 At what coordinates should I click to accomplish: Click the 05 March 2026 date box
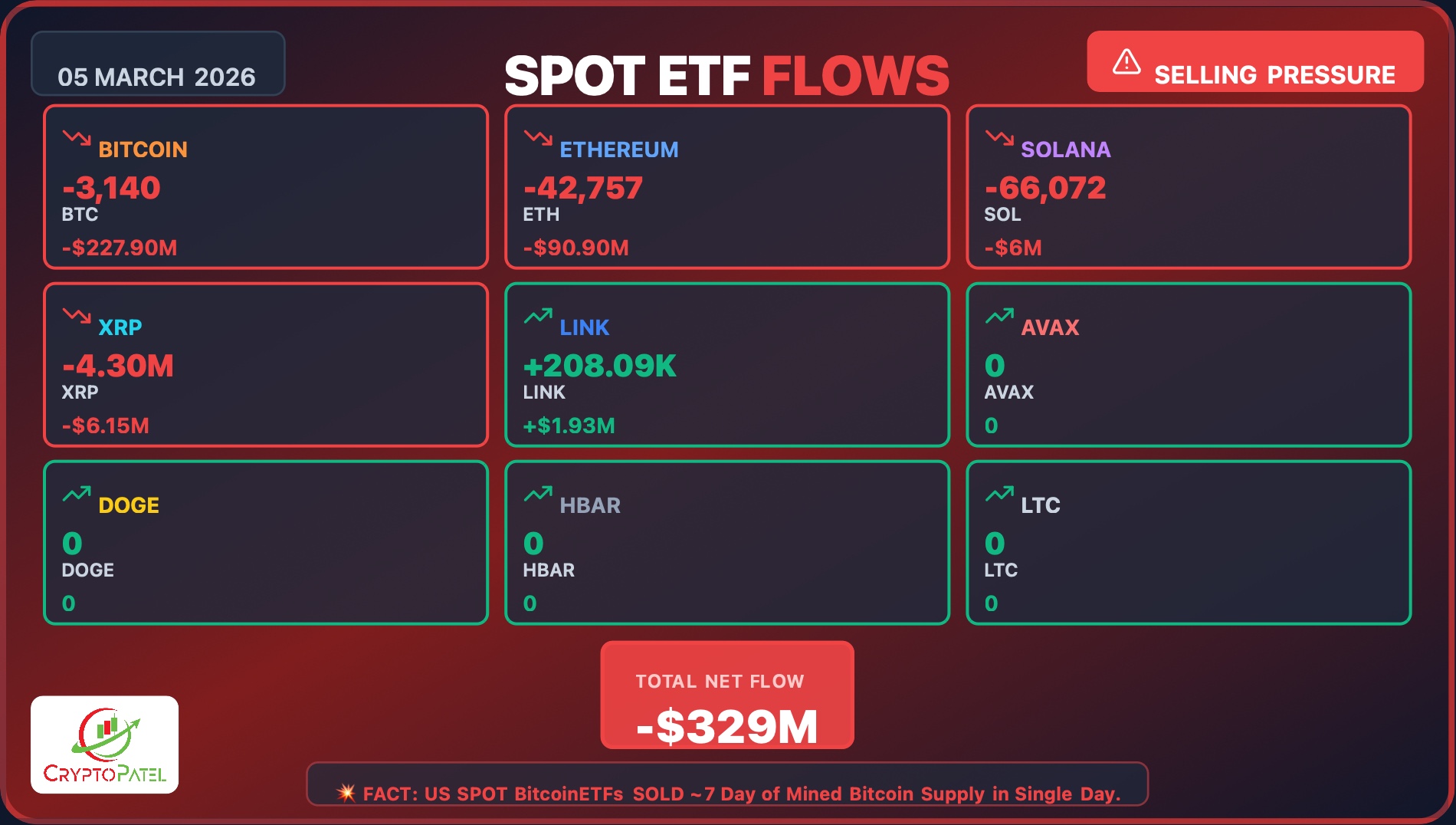point(157,64)
